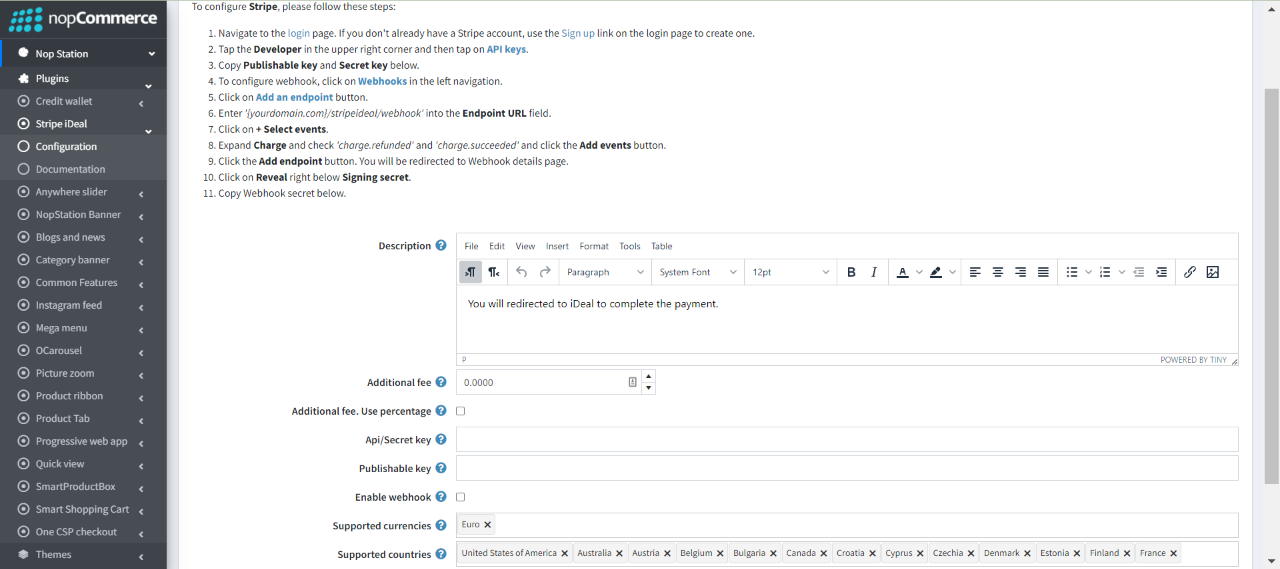Center align text in the editor
Screen dimensions: 1280x569
coord(998,272)
